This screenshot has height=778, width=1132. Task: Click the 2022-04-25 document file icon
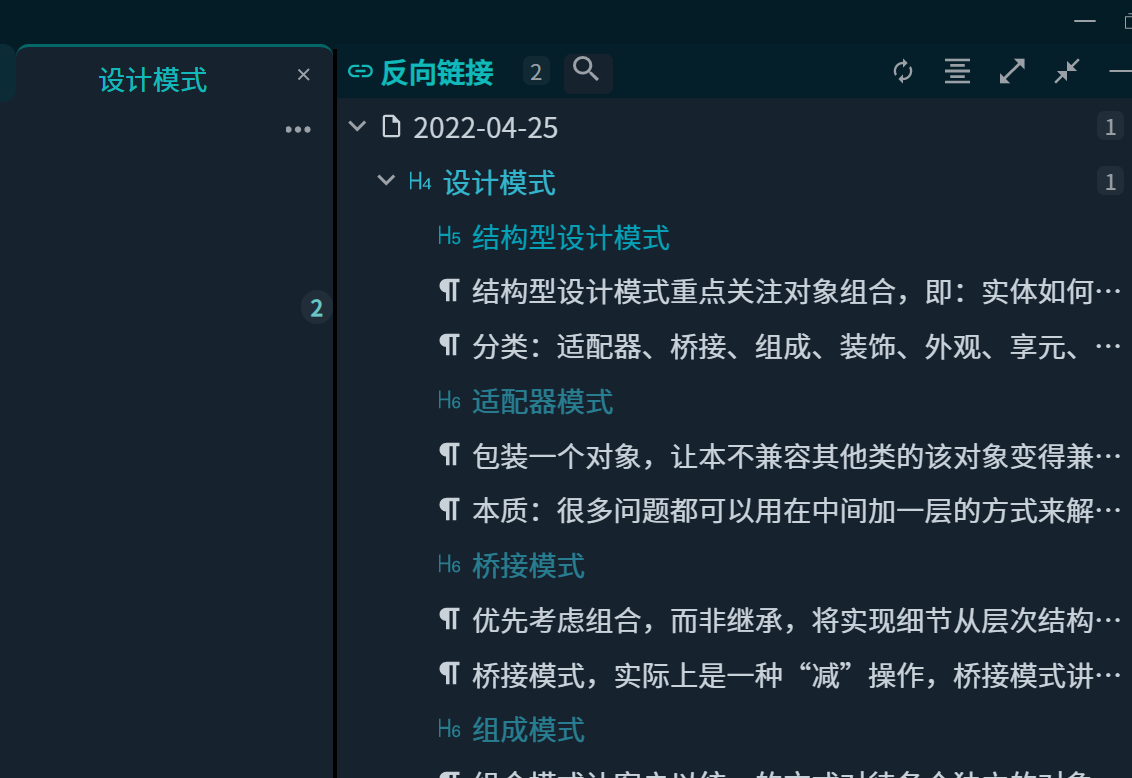pos(391,126)
